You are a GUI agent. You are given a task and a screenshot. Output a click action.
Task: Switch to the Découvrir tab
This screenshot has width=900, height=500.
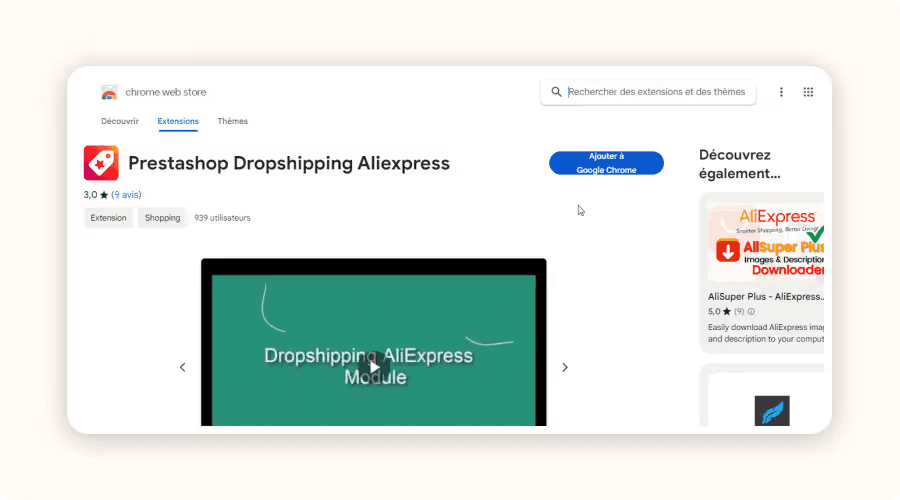pos(120,121)
